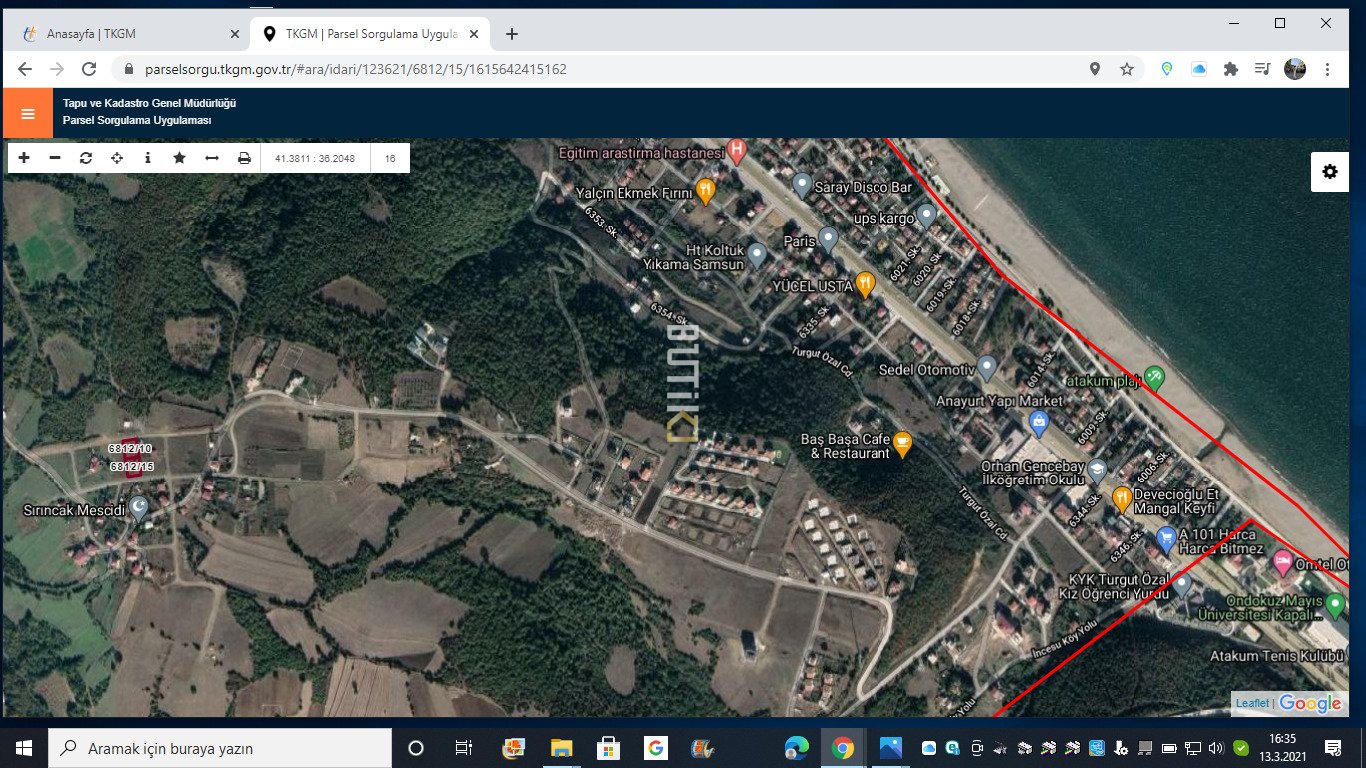Click the YÜCEL USTA restaurant pin
The width and height of the screenshot is (1366, 768).
(866, 284)
